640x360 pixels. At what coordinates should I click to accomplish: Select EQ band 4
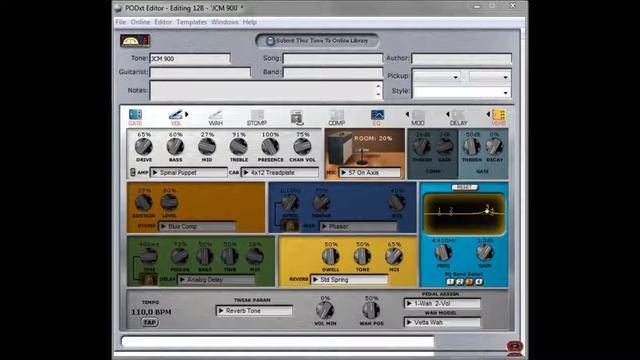479,282
